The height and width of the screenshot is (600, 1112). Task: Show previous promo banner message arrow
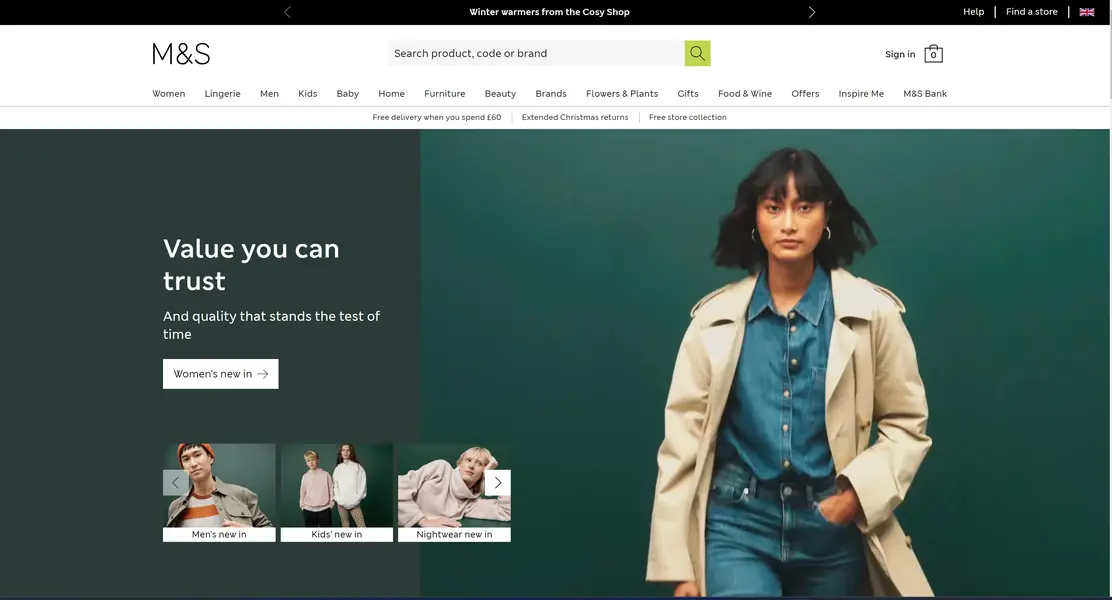point(287,12)
